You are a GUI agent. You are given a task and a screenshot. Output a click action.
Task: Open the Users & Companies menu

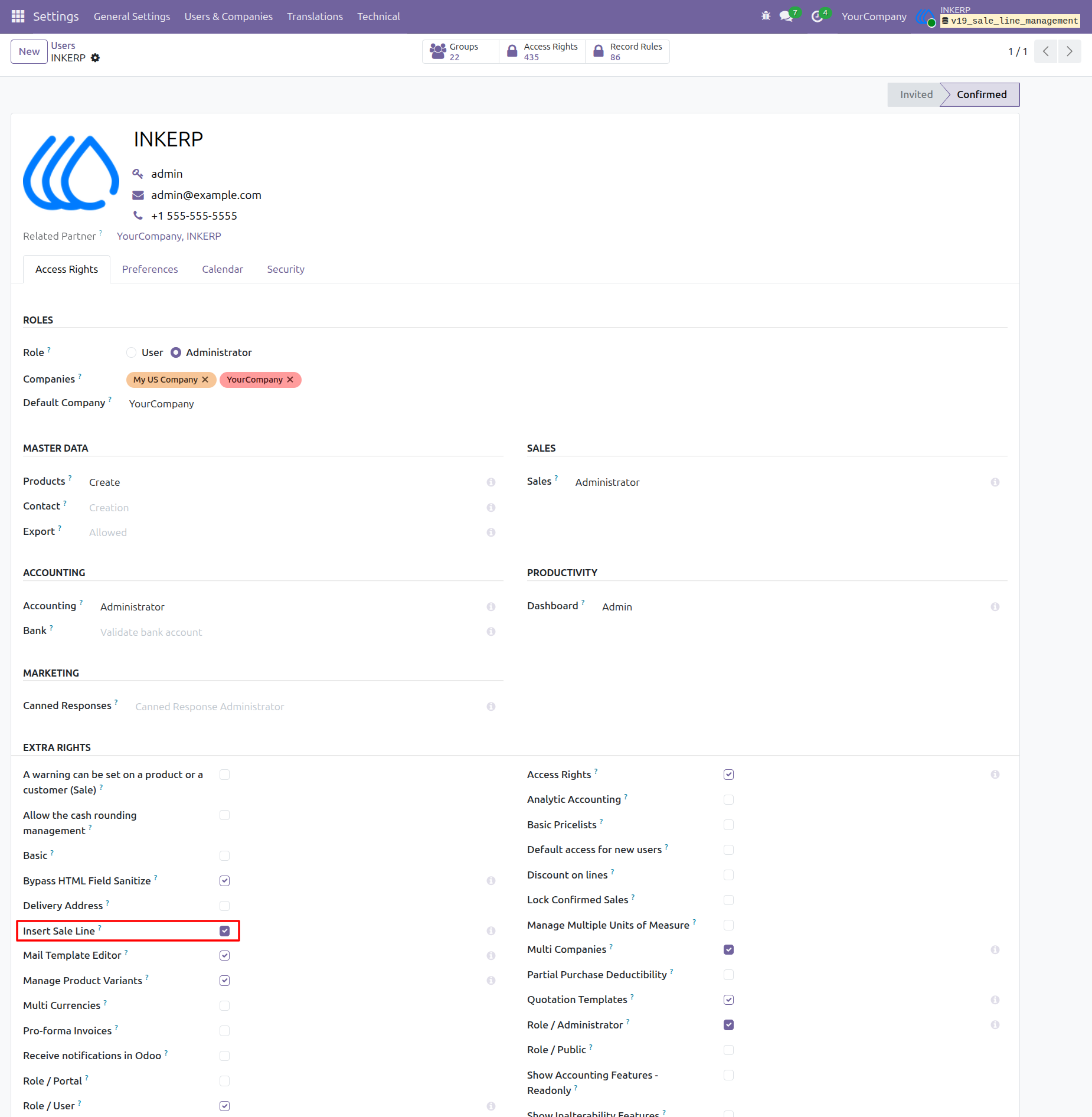coord(228,17)
